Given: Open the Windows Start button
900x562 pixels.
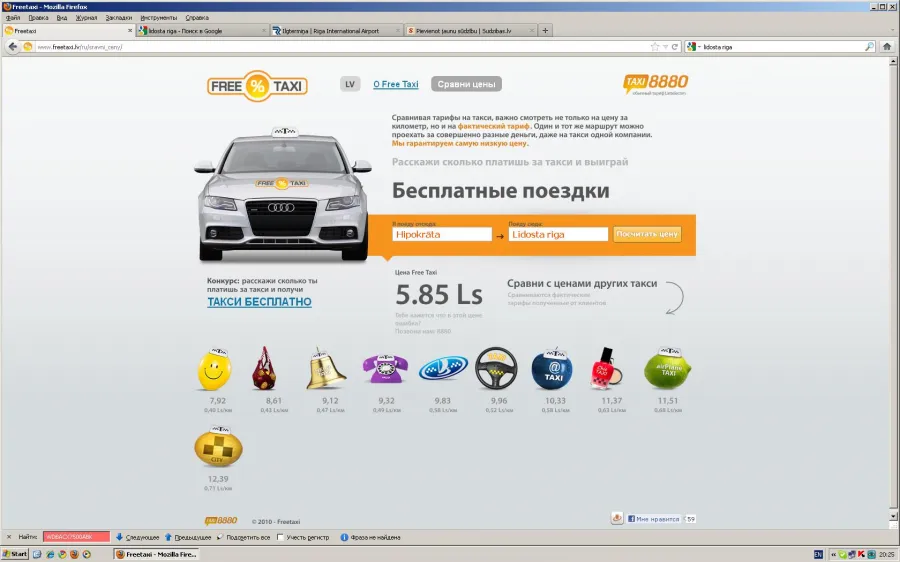Looking at the screenshot, I should [x=15, y=554].
